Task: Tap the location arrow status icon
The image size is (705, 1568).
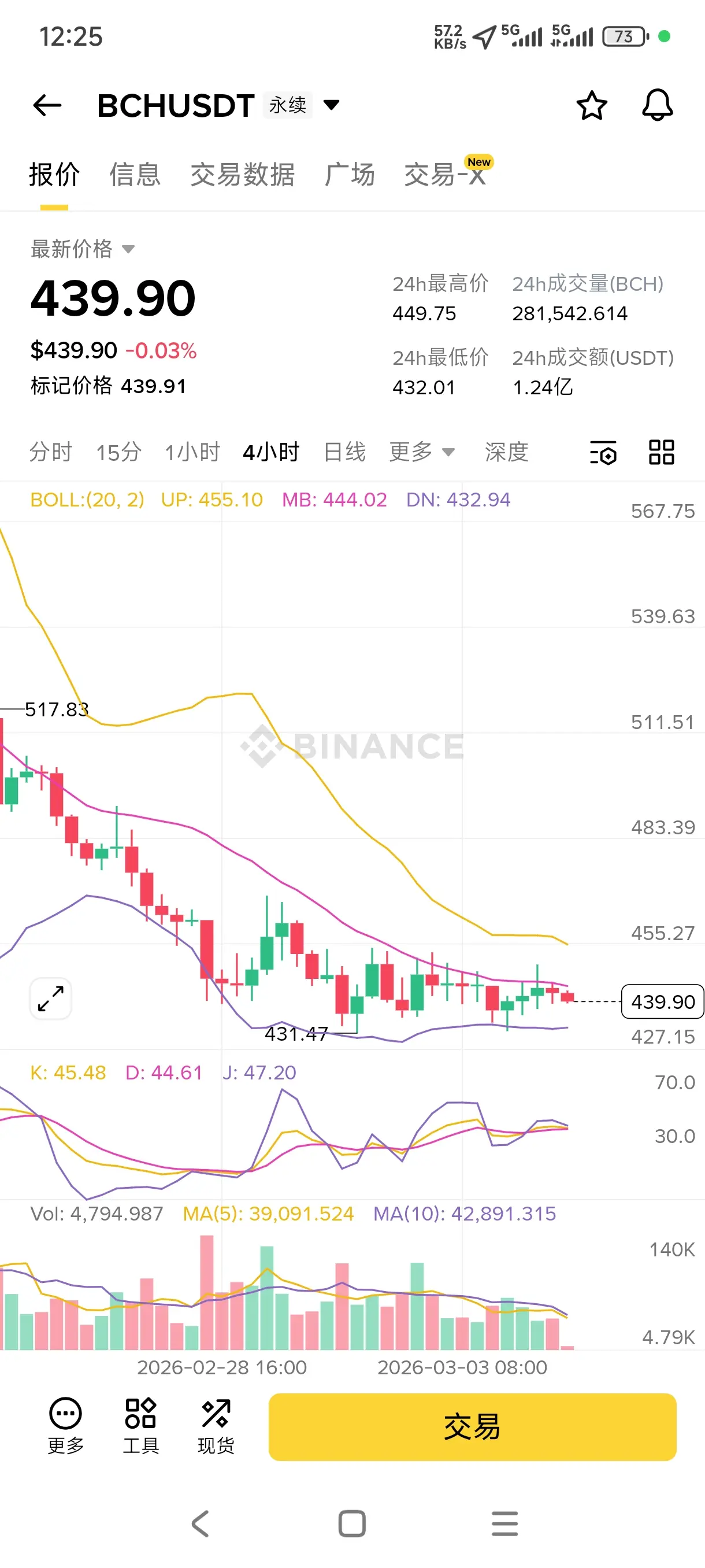Action: coord(484,37)
